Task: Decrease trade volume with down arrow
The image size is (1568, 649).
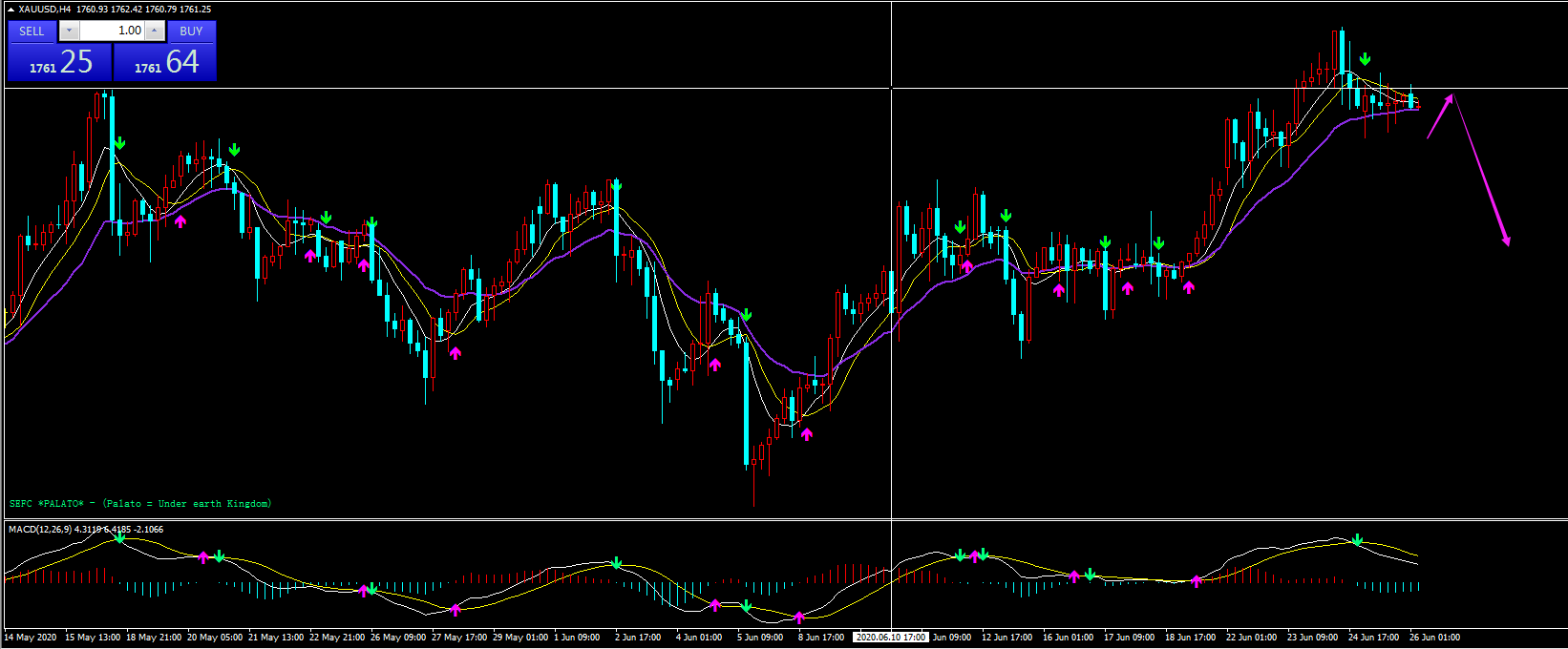Action: (69, 31)
